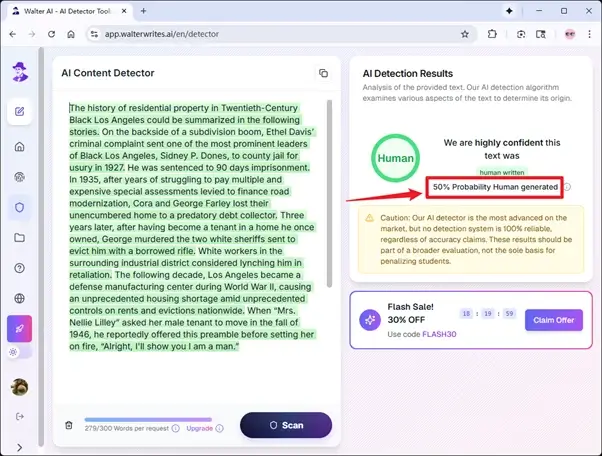Click the word count progress bar
This screenshot has height=456, width=602.
(148, 420)
